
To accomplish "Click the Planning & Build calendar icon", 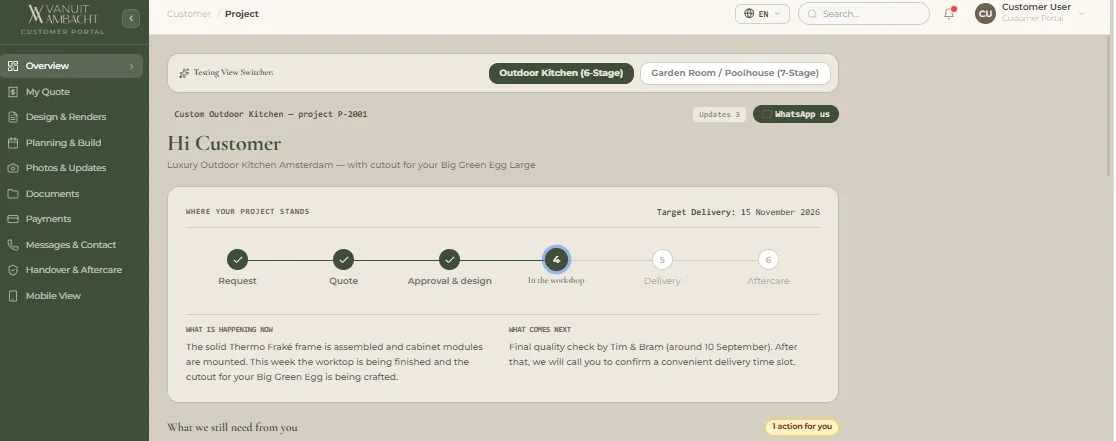I will tap(13, 143).
